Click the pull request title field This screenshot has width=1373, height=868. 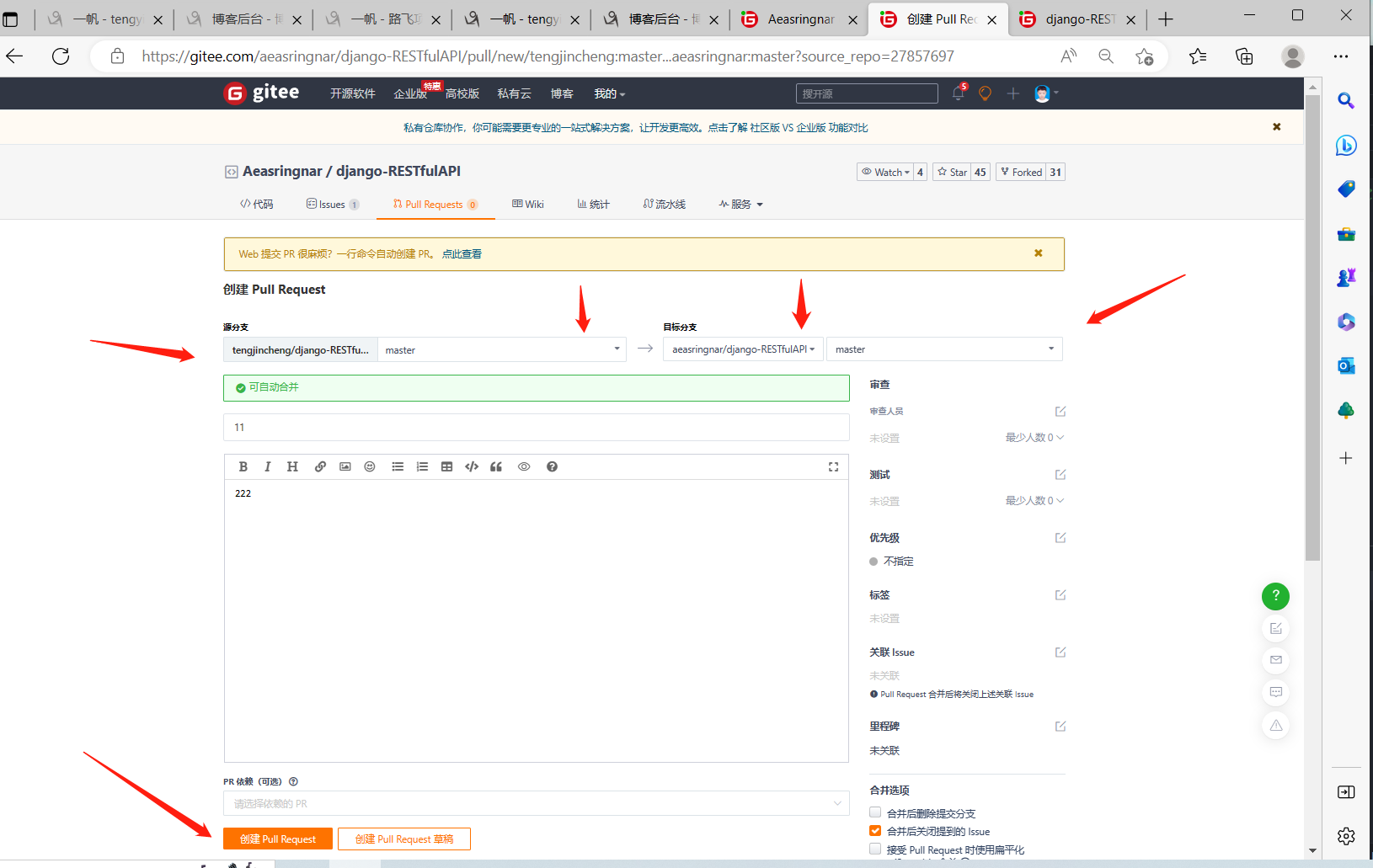(x=537, y=428)
